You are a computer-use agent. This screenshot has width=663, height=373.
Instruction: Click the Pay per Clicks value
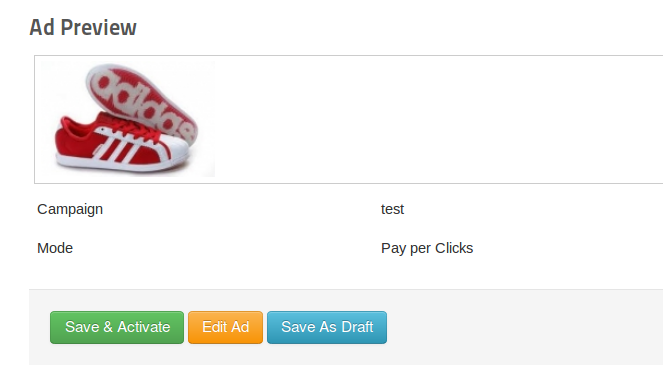pyautogui.click(x=427, y=248)
